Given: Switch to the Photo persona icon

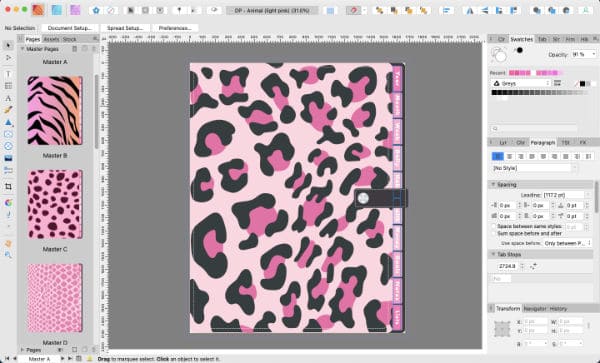Looking at the screenshot, I should 75,10.
